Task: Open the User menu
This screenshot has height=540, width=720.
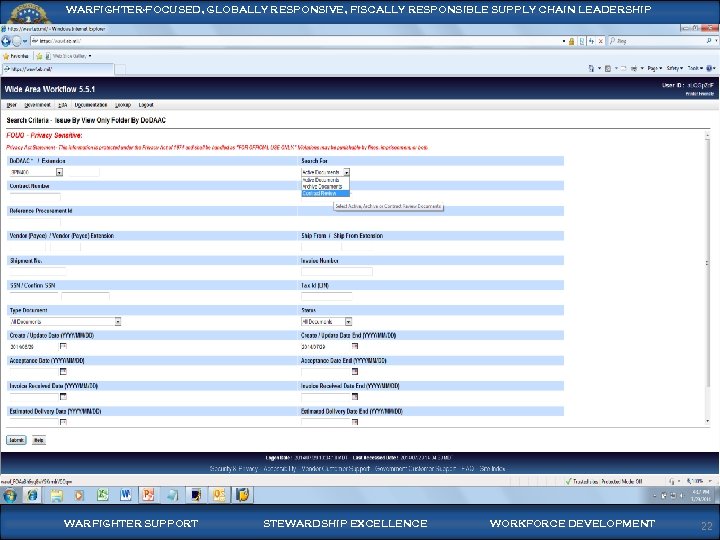Action: [x=11, y=105]
